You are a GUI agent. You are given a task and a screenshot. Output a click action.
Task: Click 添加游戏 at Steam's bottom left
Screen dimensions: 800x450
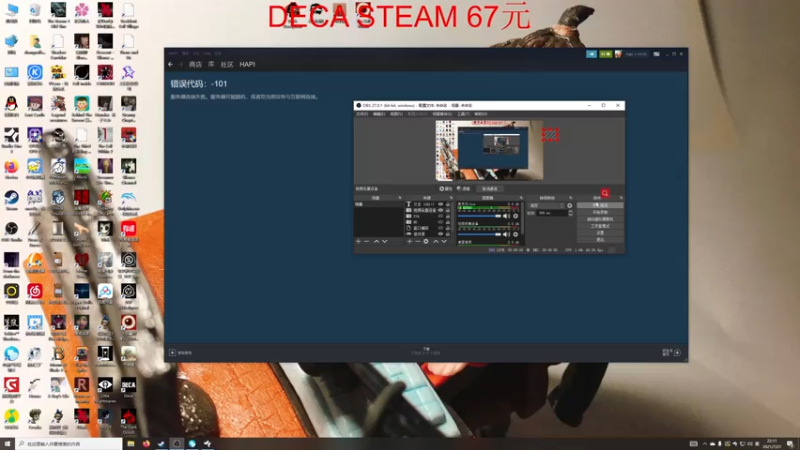click(x=181, y=353)
